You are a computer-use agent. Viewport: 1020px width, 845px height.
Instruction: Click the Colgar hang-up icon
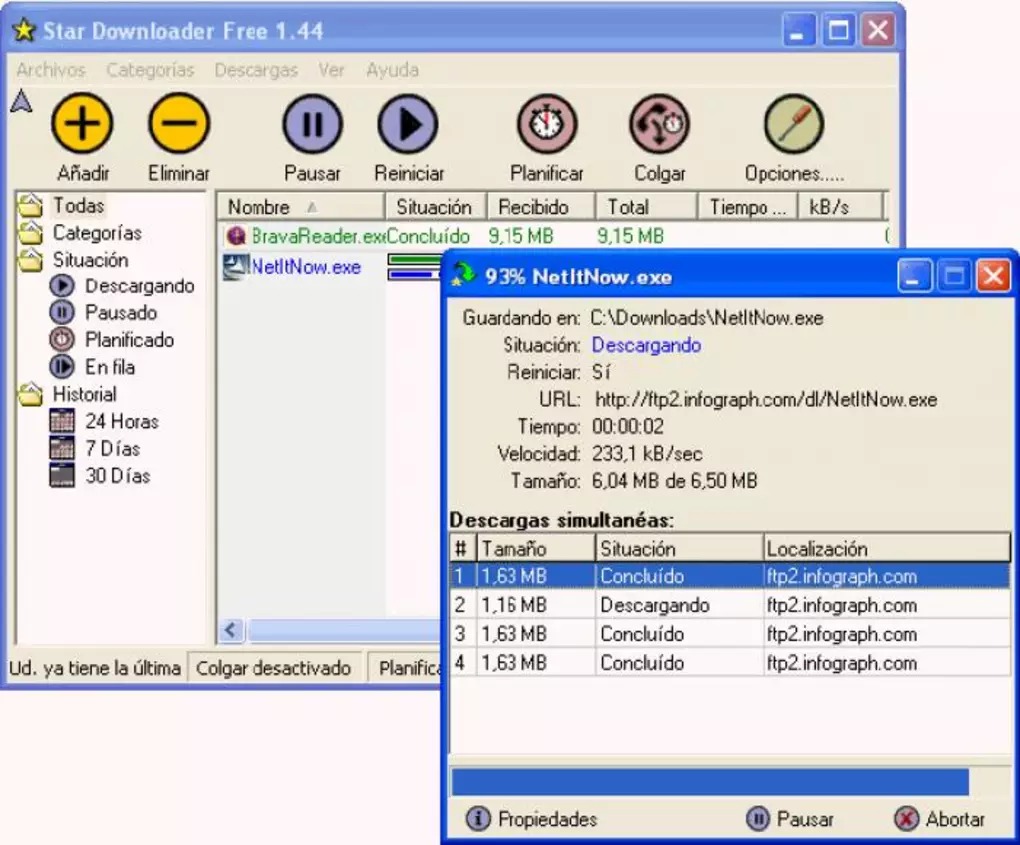click(660, 124)
